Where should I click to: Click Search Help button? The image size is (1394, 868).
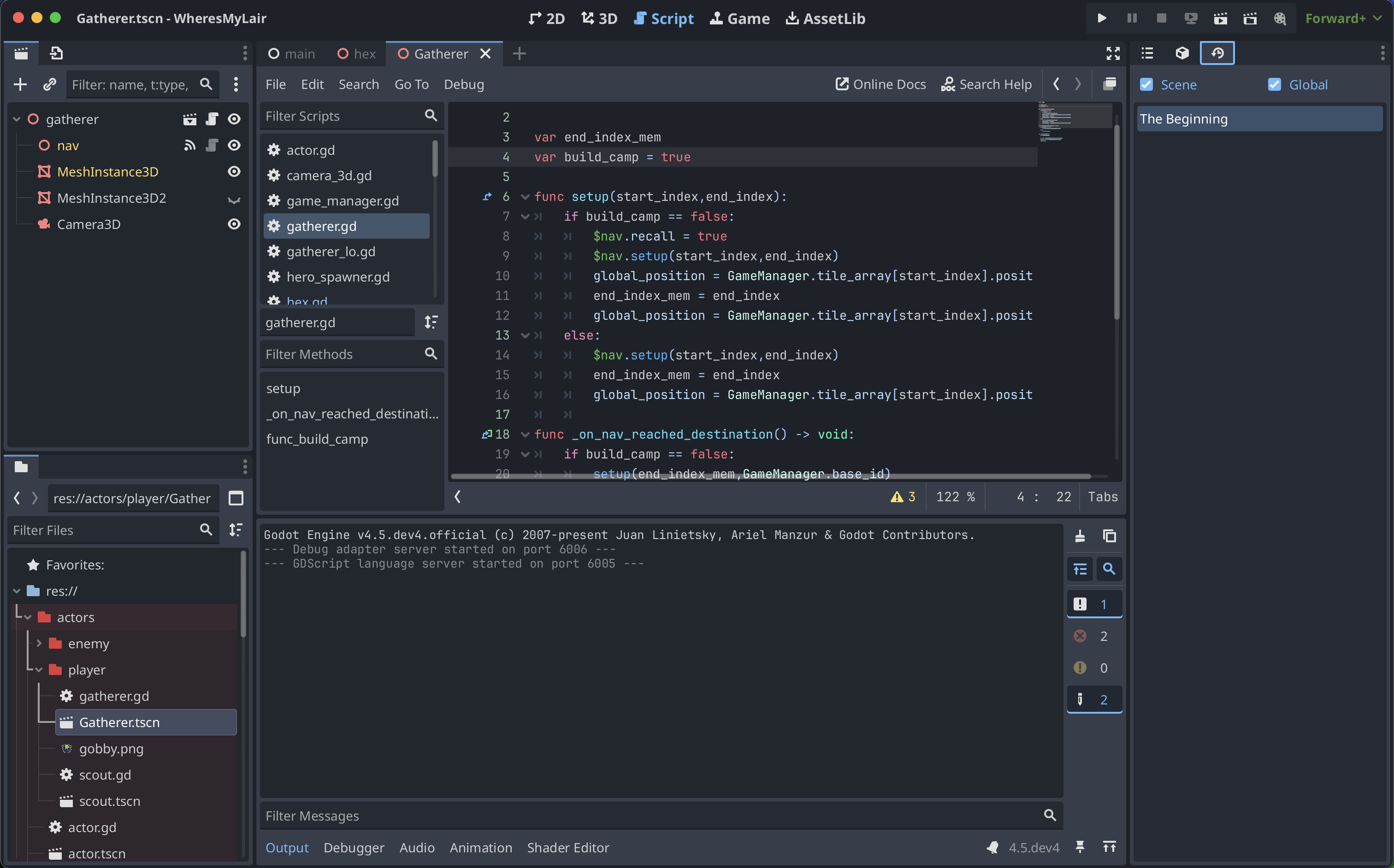986,84
